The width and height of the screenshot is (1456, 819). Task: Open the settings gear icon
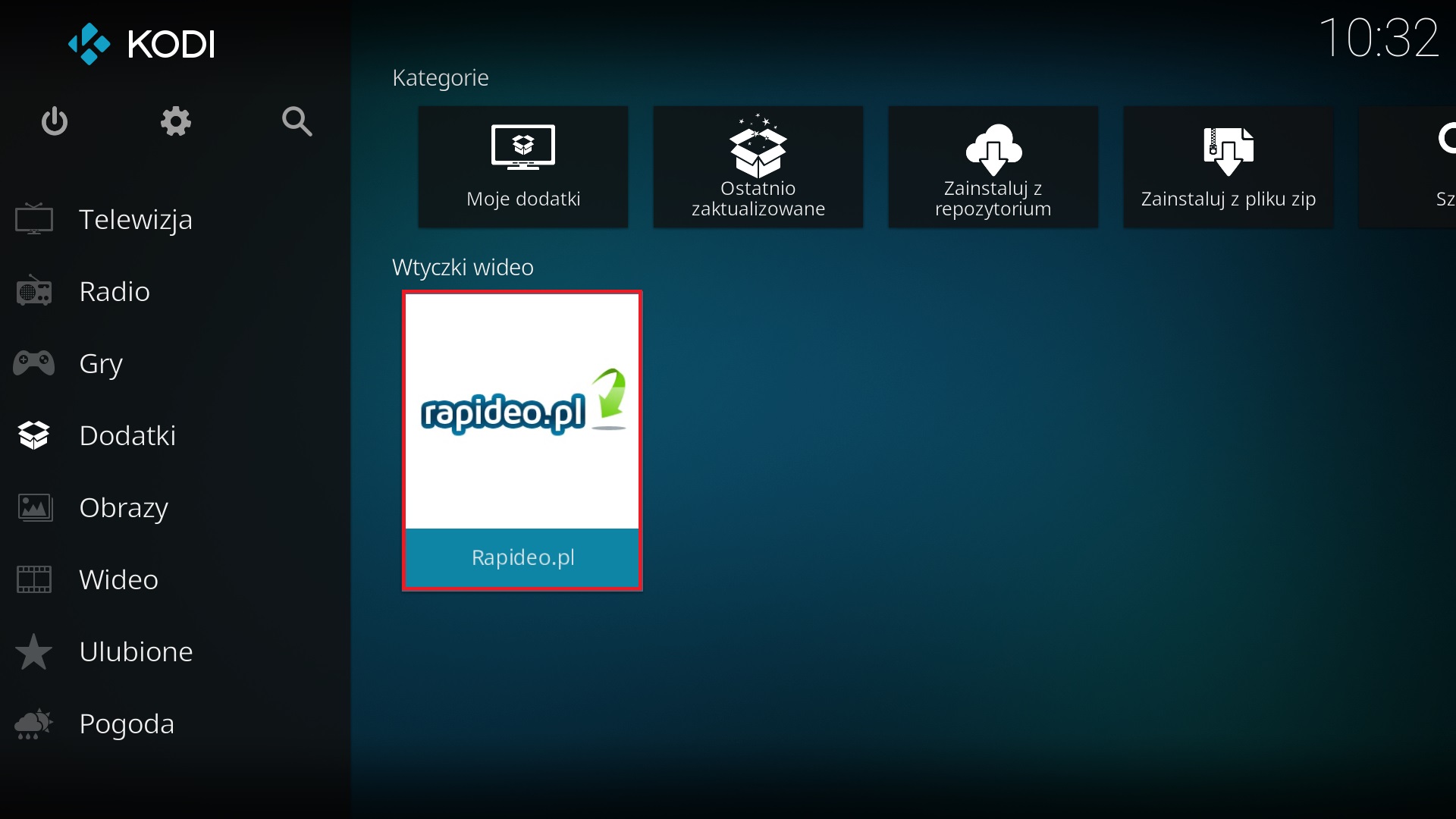tap(176, 121)
